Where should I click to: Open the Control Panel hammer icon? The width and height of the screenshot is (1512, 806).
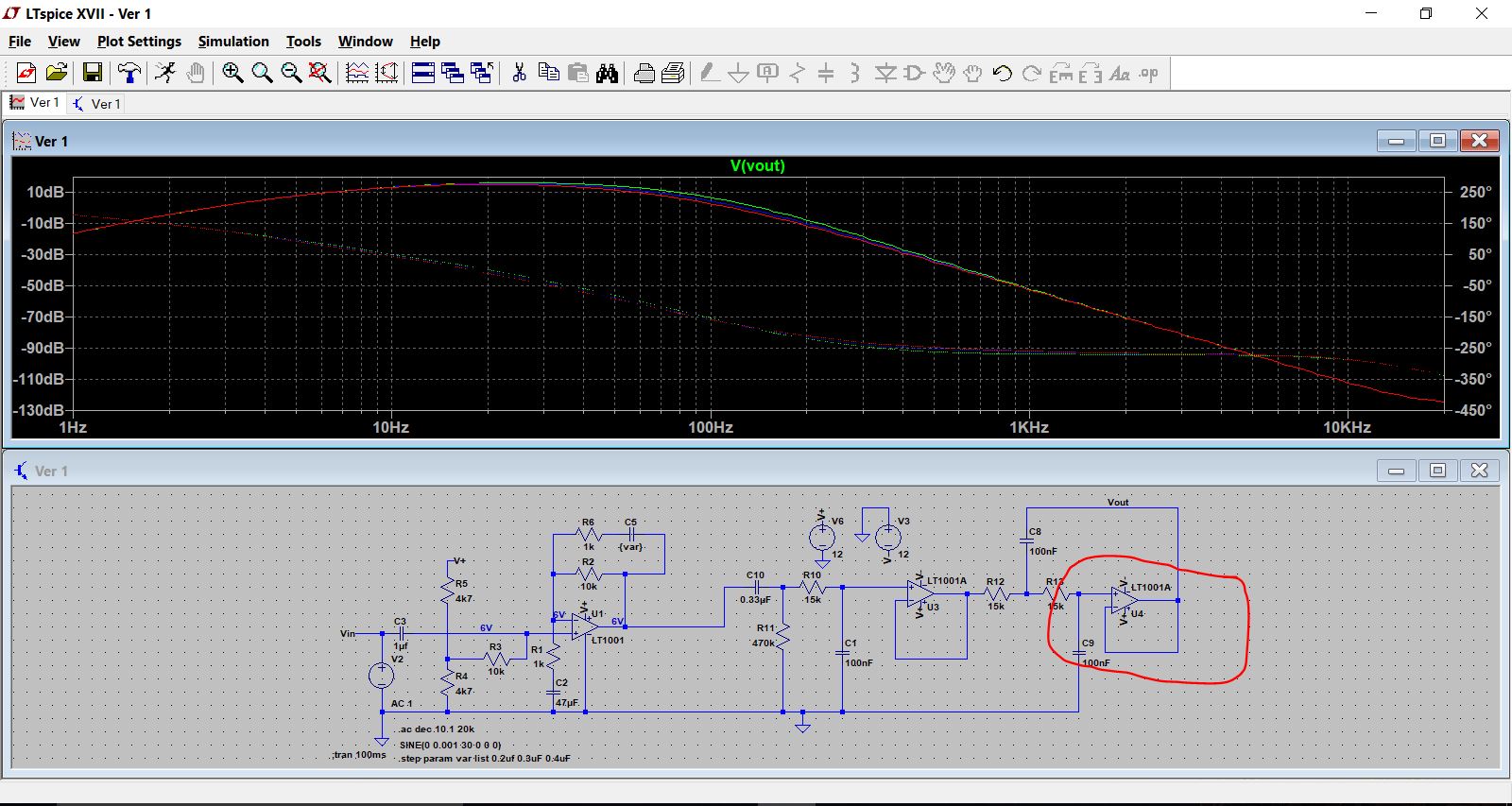pyautogui.click(x=129, y=73)
